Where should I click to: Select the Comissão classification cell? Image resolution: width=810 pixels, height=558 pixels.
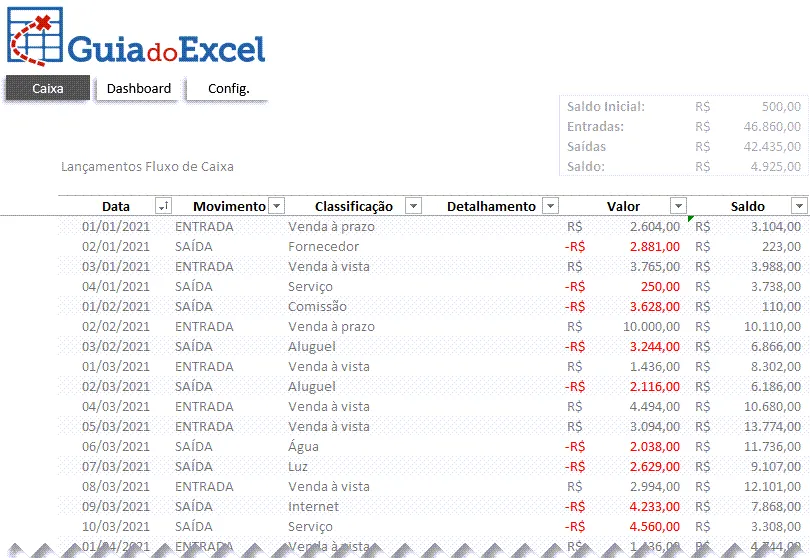(317, 306)
